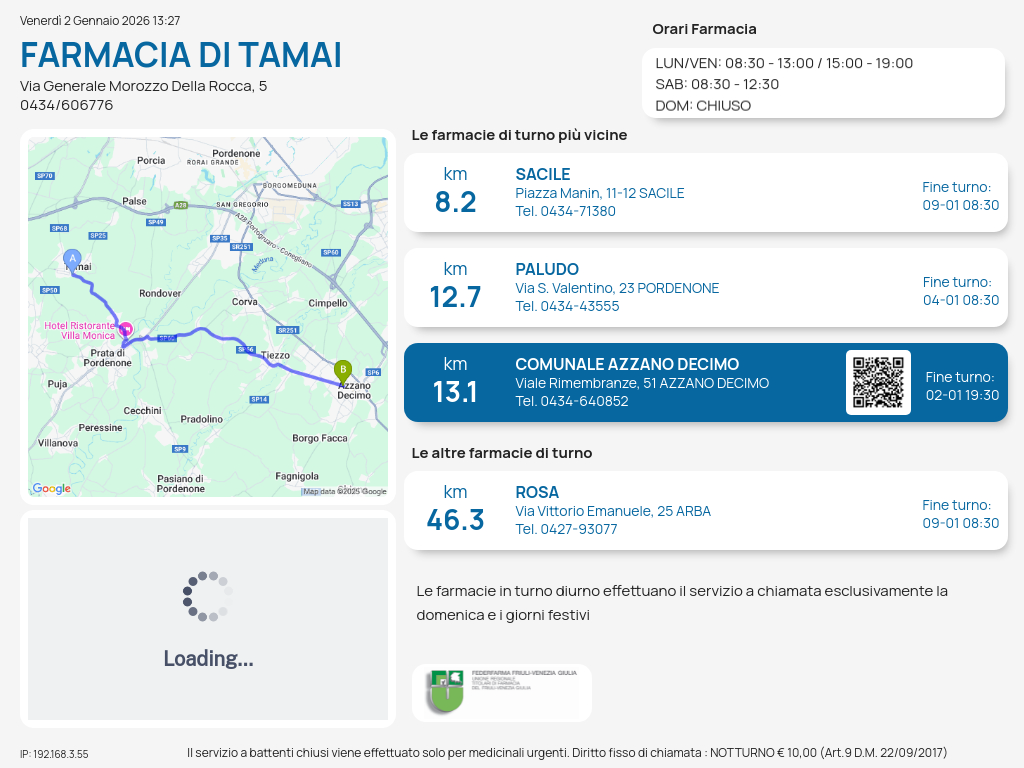Image resolution: width=1024 pixels, height=768 pixels.
Task: Click Paludo phone number 0434-43555
Action: 567,306
